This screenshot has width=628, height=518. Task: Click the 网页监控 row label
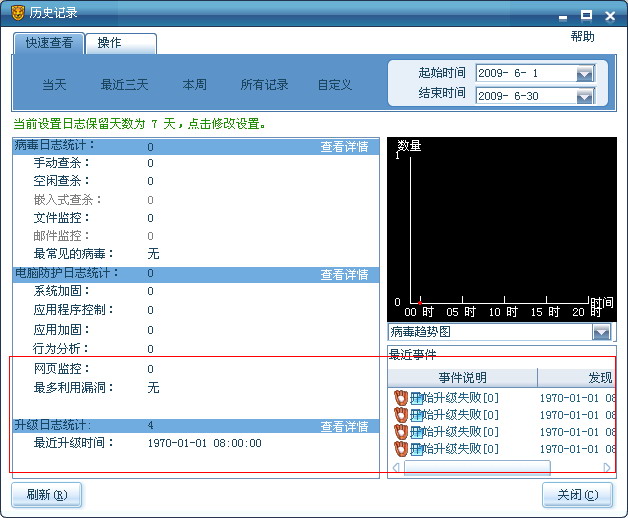coord(61,369)
